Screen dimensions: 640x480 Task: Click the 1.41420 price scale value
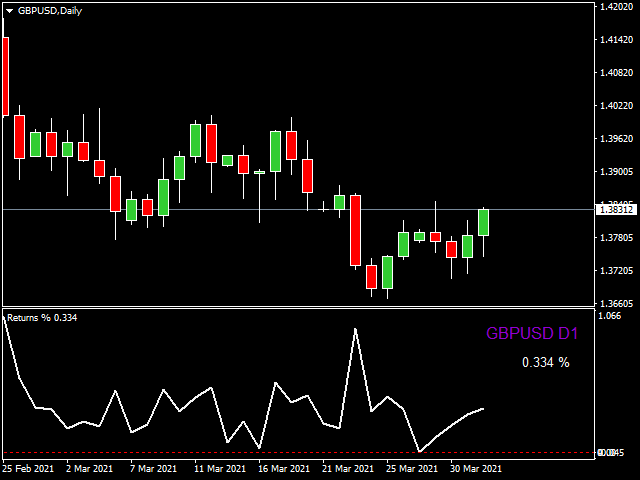coord(616,40)
